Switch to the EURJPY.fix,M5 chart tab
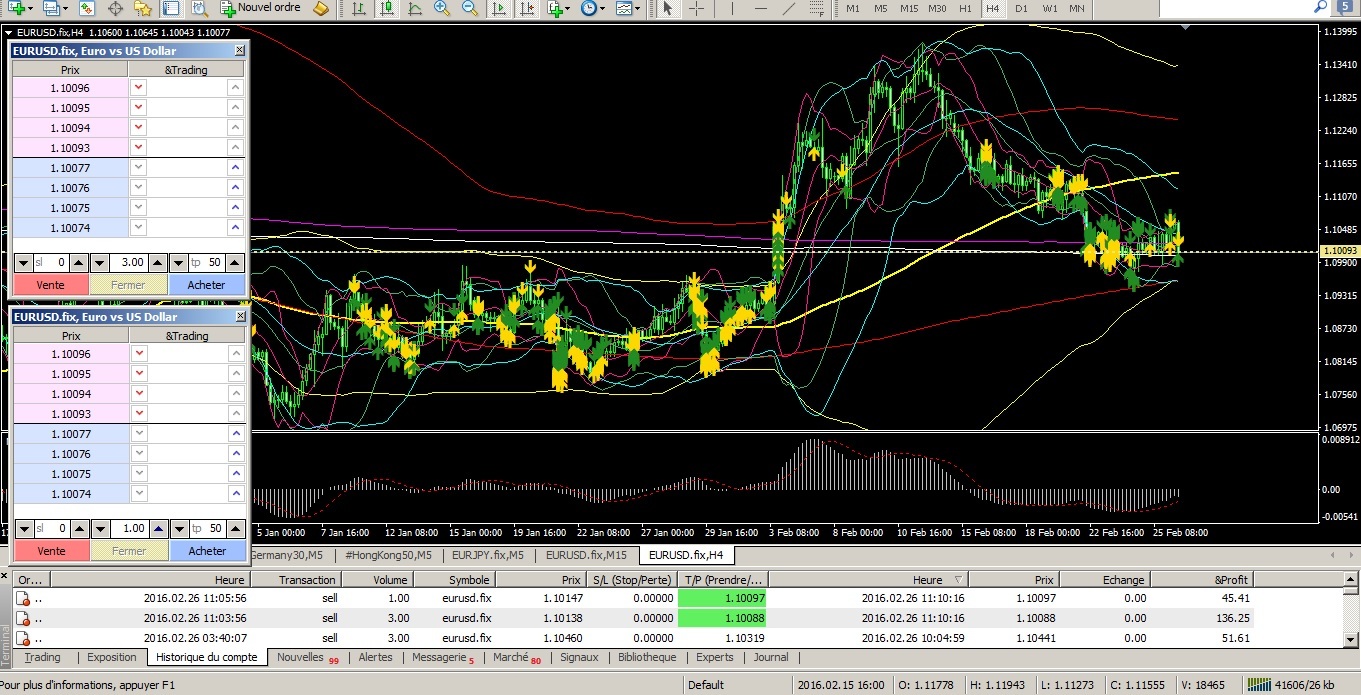Image resolution: width=1361 pixels, height=695 pixels. (x=487, y=555)
